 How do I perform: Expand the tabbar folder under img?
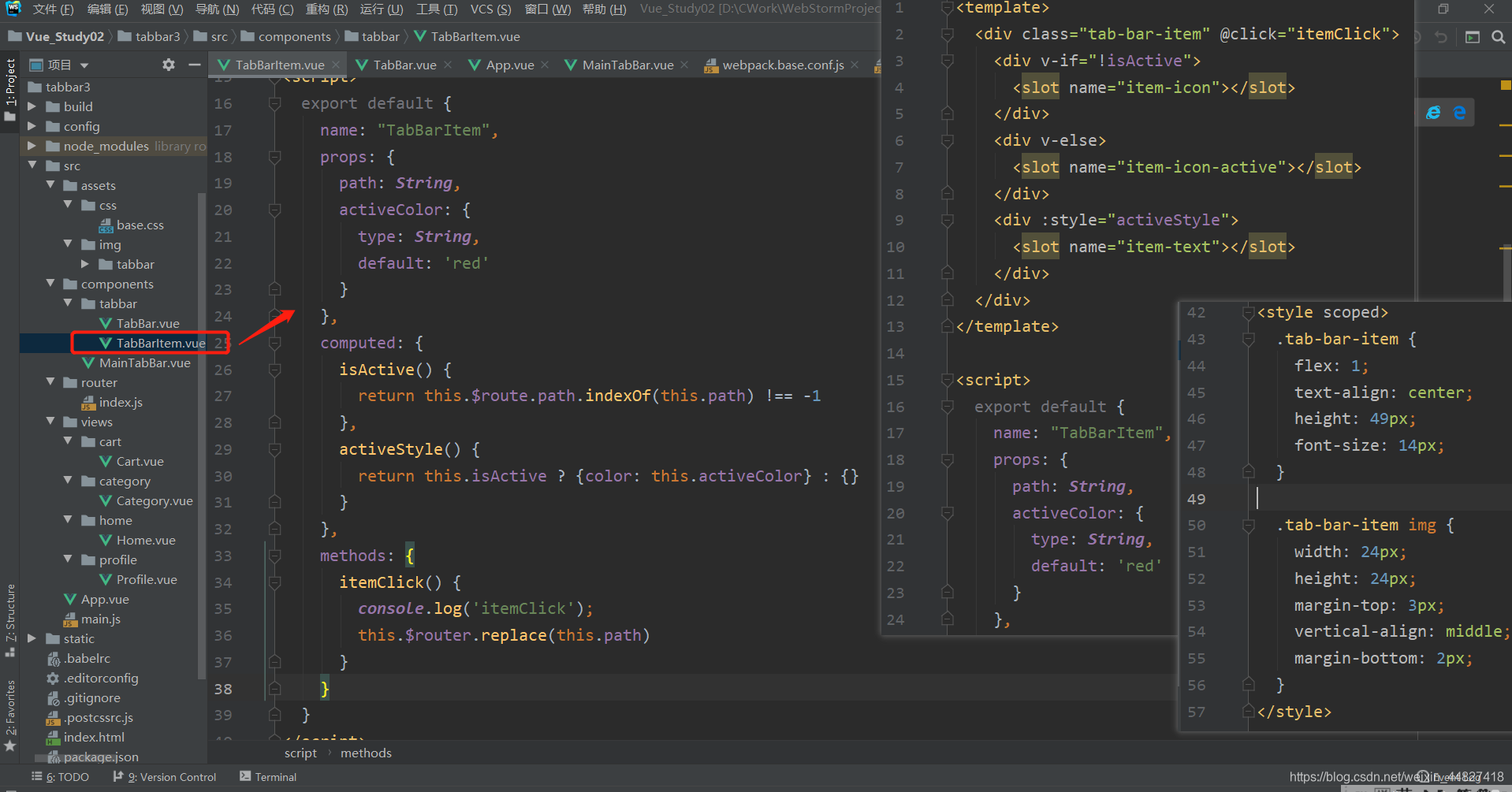coord(85,264)
